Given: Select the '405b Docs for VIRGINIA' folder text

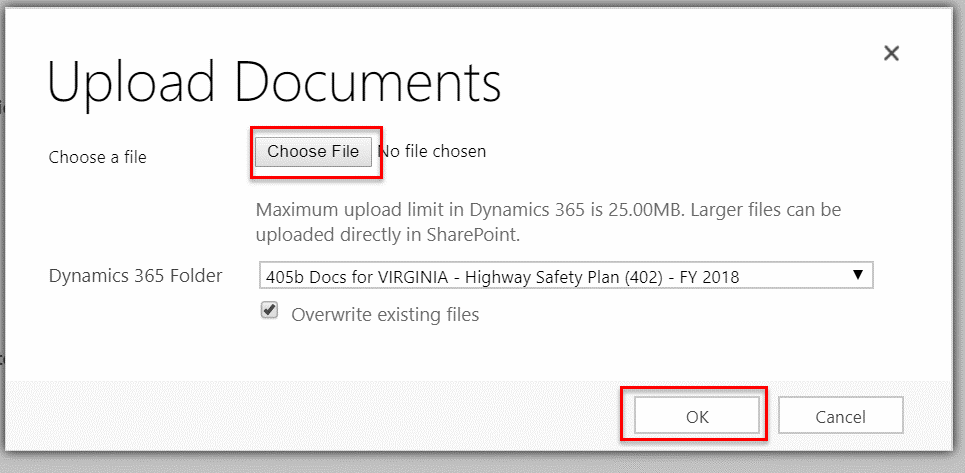Looking at the screenshot, I should [353, 277].
